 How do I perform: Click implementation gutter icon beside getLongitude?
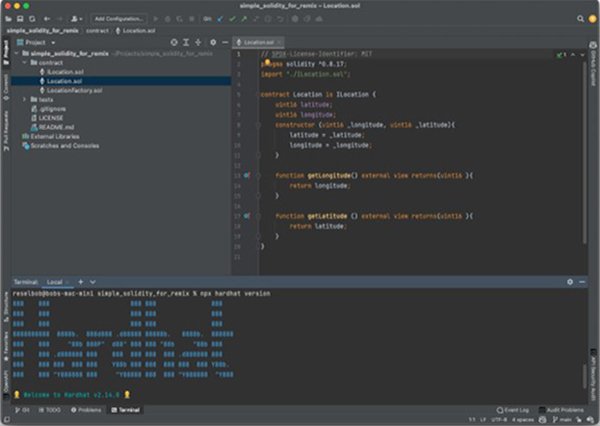[x=247, y=175]
